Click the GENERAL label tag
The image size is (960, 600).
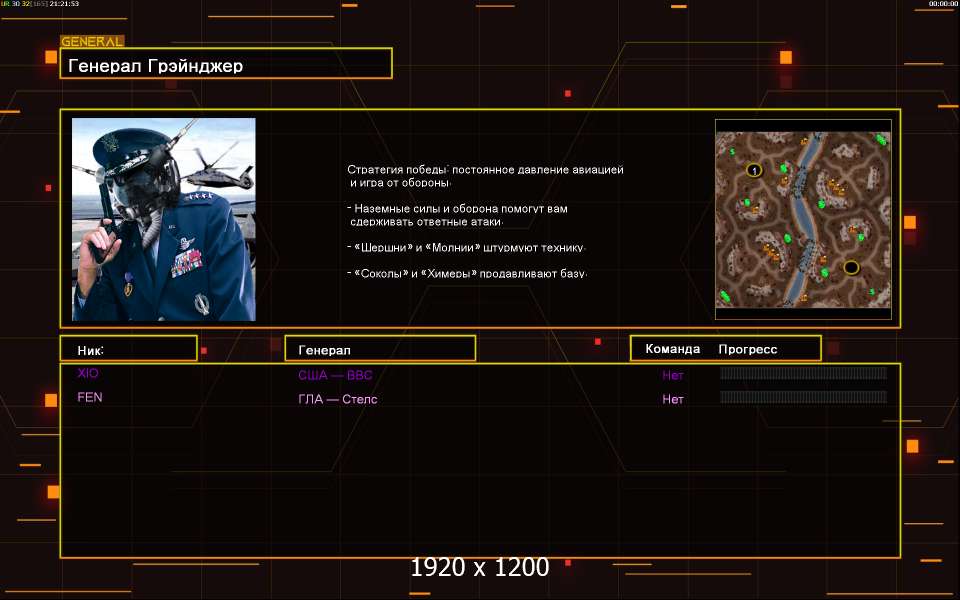[92, 42]
